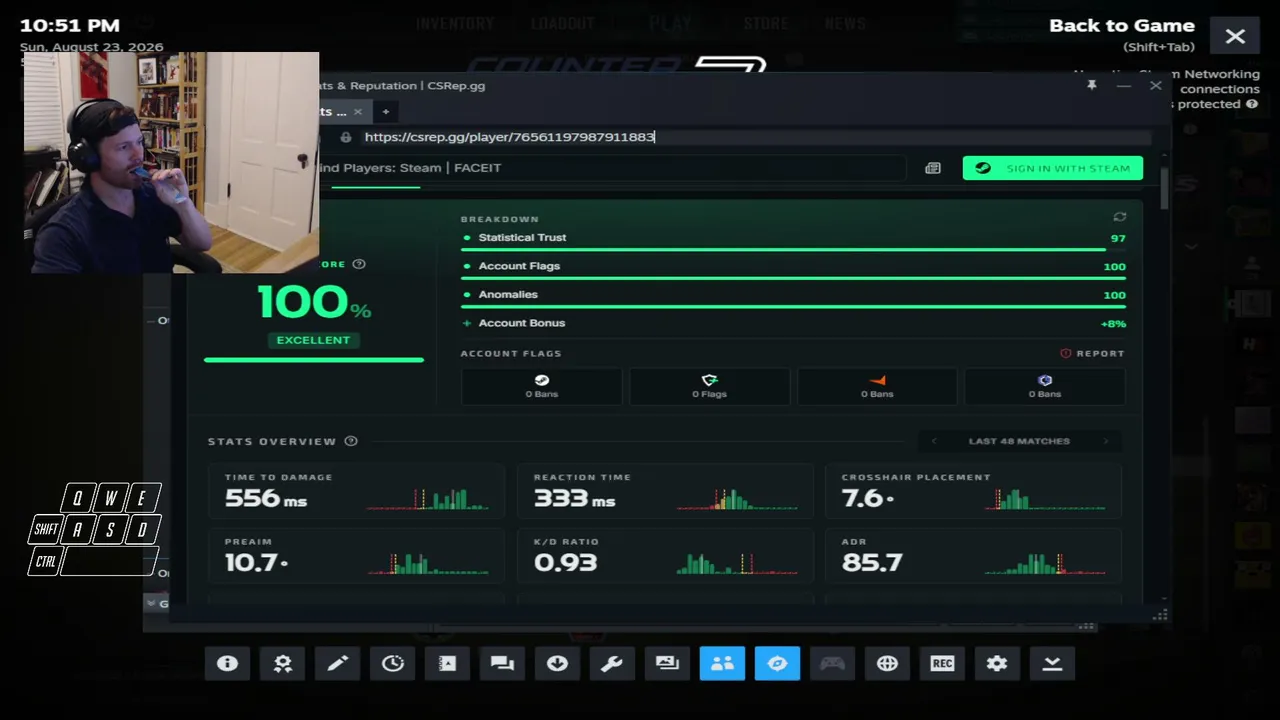Open the downloads arrow overlay icon

click(557, 663)
